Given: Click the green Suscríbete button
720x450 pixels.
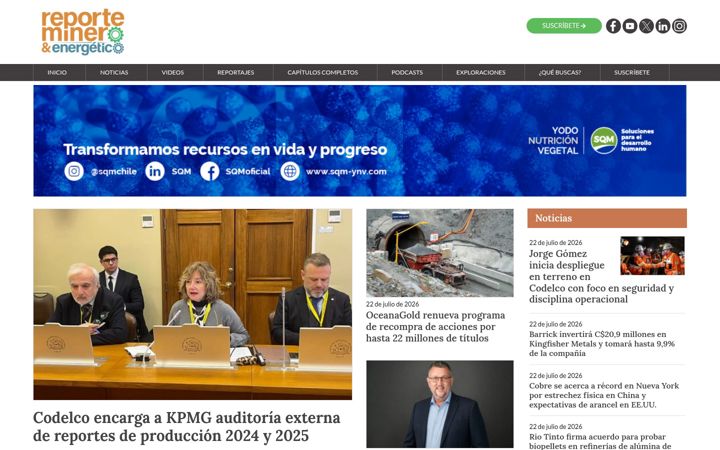Looking at the screenshot, I should tap(564, 26).
